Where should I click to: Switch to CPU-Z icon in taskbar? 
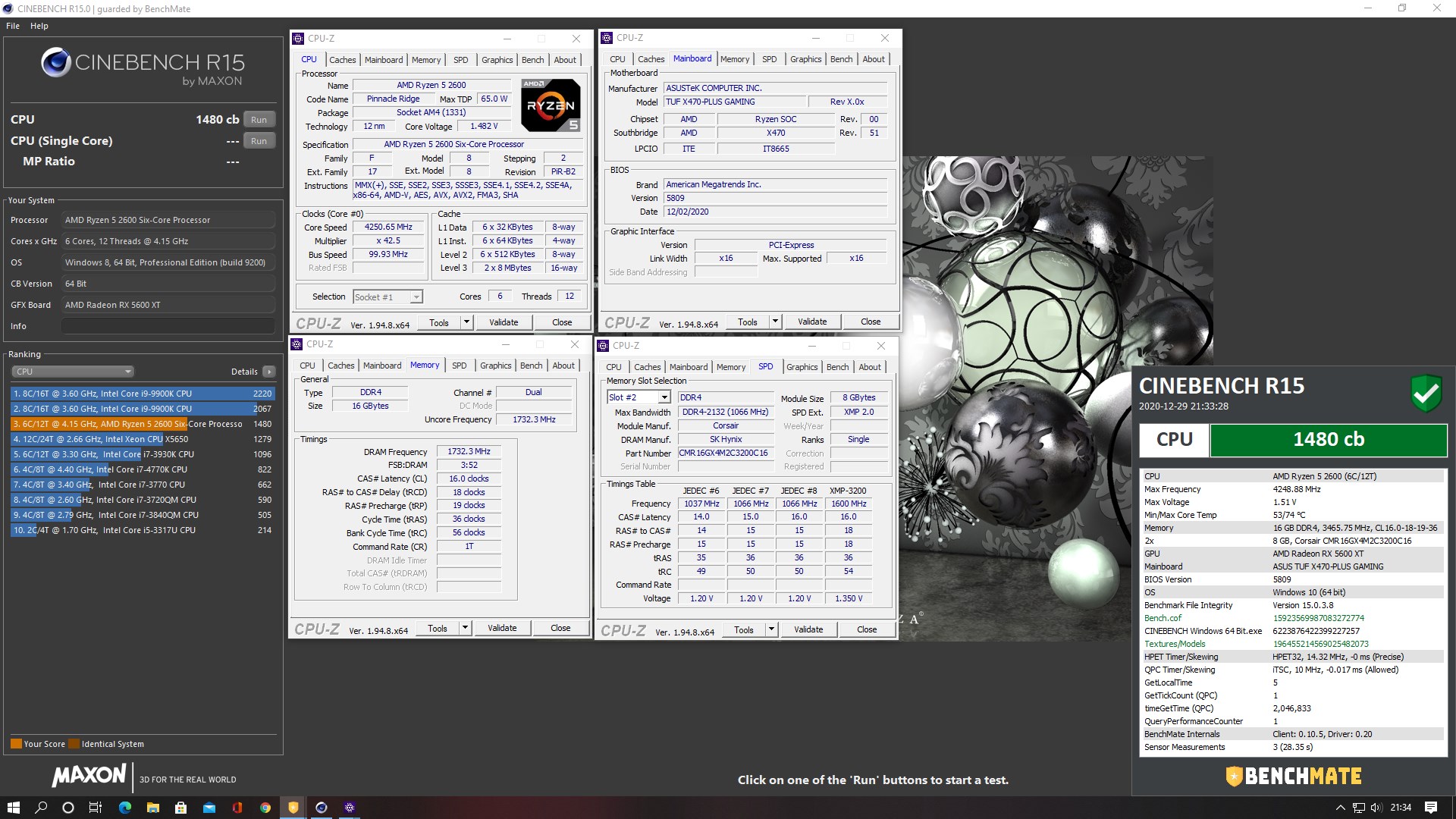pos(350,808)
